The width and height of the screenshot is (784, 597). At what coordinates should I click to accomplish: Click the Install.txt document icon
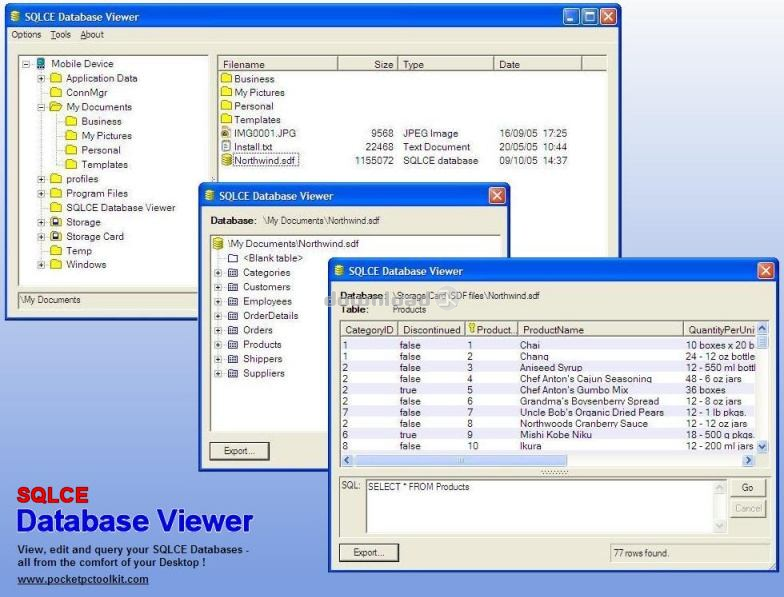[x=226, y=146]
